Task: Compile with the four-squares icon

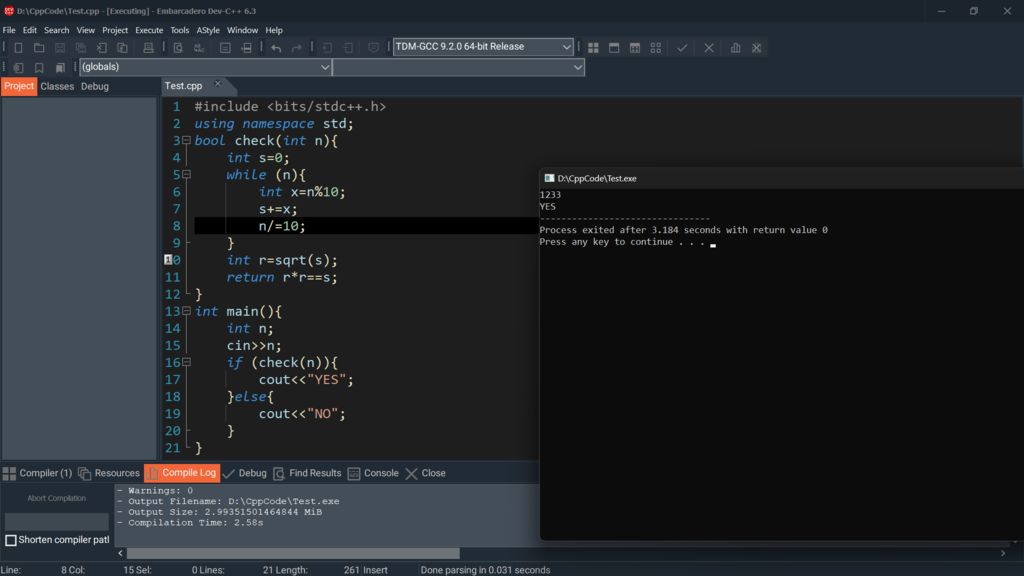Action: coord(593,48)
